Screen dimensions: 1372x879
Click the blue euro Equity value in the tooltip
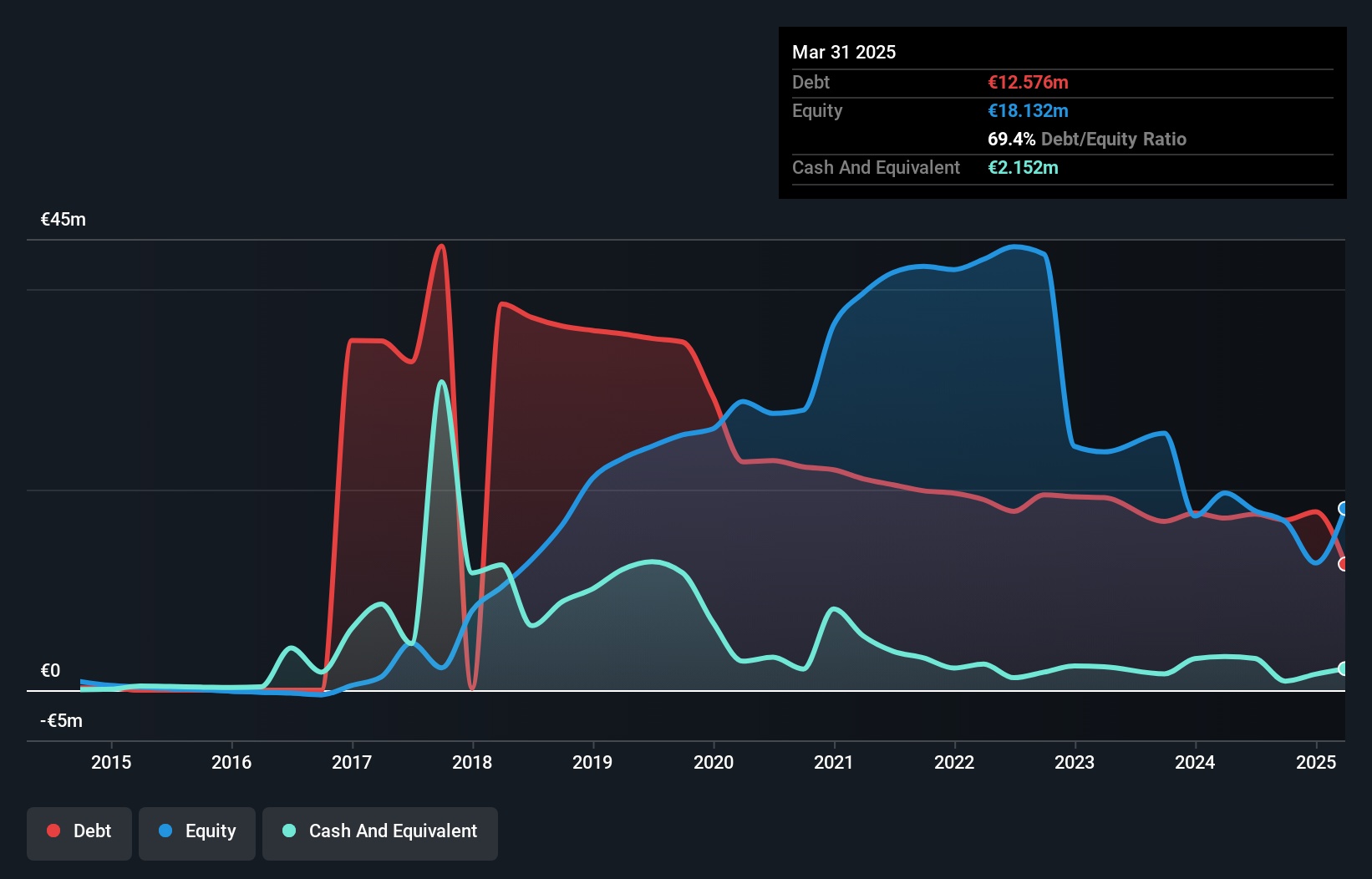point(1028,110)
